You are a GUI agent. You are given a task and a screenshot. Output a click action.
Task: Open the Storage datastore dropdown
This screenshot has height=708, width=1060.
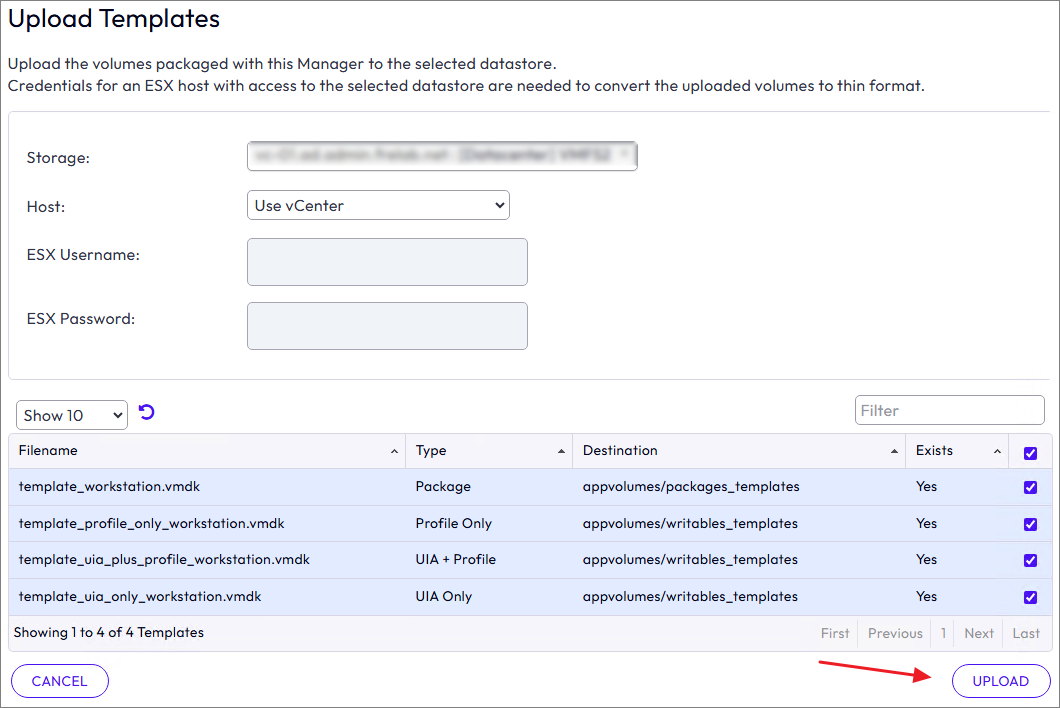click(441, 156)
